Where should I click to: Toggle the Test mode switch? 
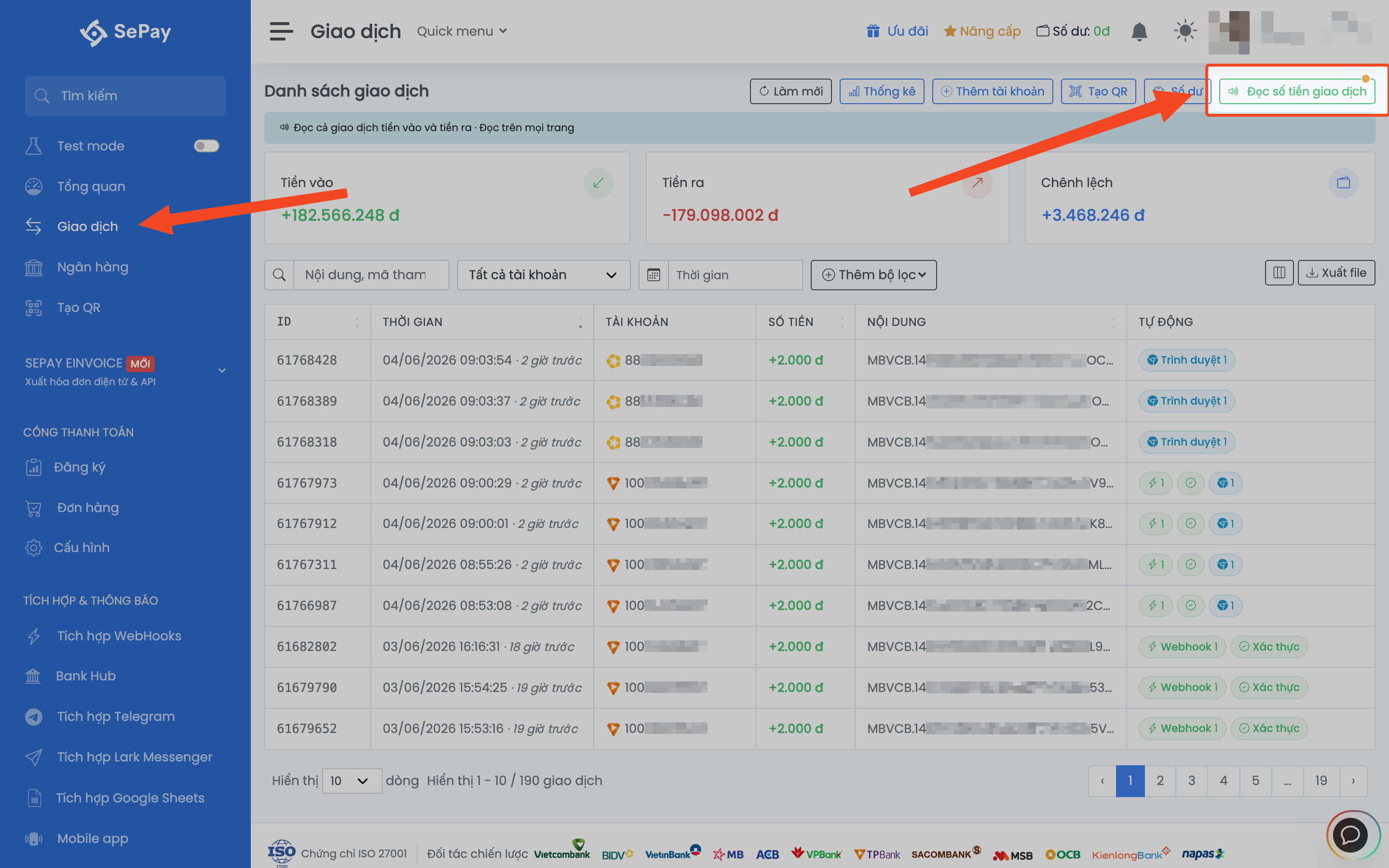click(206, 146)
